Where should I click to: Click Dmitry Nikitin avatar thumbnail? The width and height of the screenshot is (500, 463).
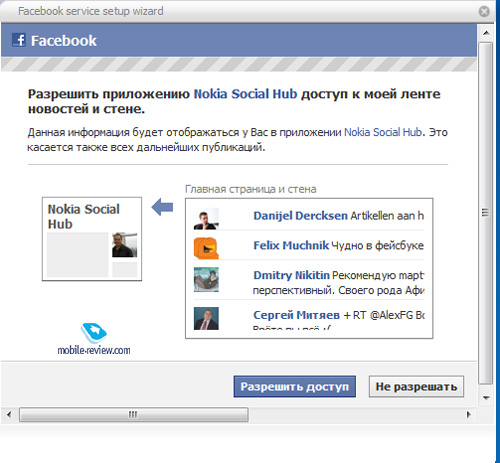pyautogui.click(x=206, y=279)
